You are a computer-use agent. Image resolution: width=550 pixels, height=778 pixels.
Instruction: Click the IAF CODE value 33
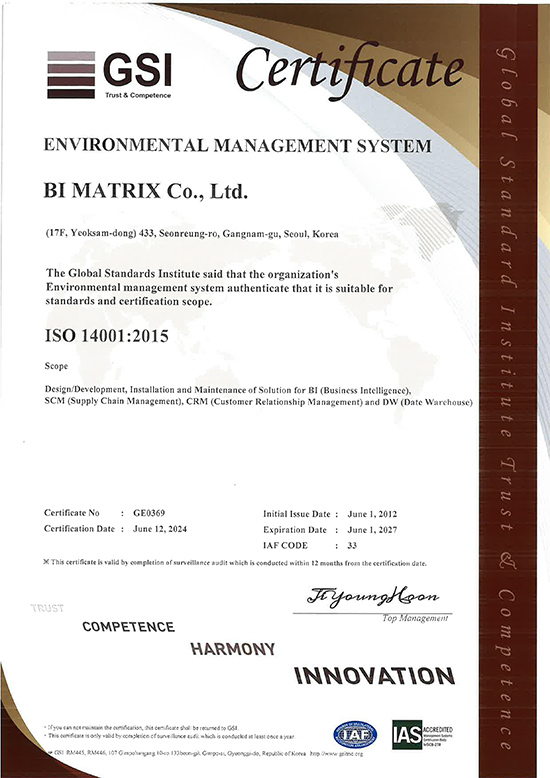pos(352,545)
